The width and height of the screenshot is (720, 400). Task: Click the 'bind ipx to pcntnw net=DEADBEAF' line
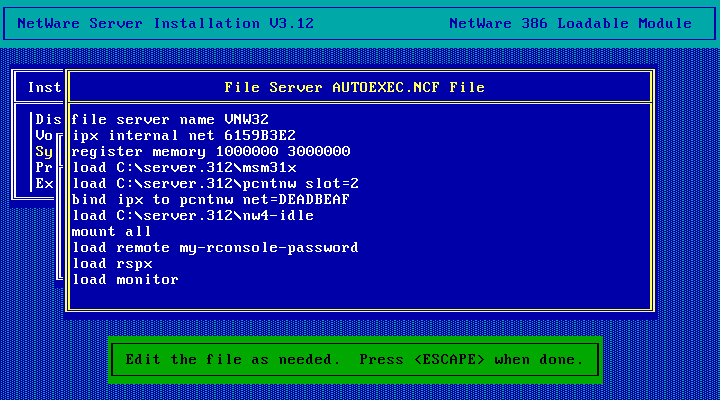(210, 200)
